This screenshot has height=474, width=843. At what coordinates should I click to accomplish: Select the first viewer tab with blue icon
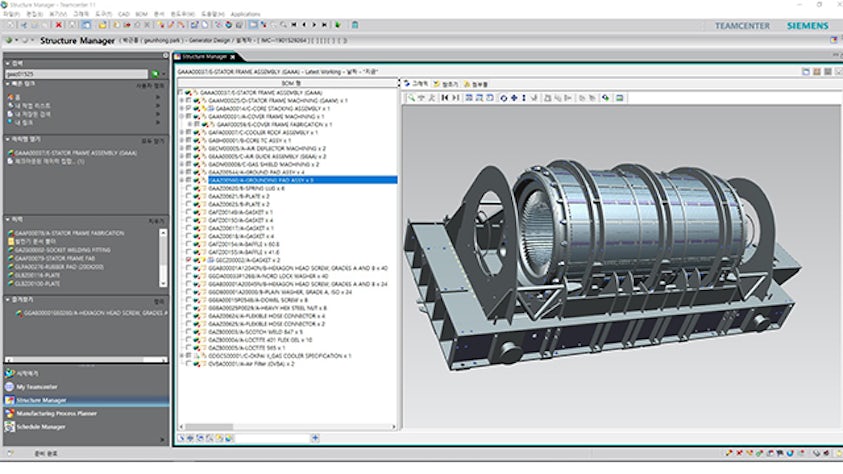tap(416, 84)
